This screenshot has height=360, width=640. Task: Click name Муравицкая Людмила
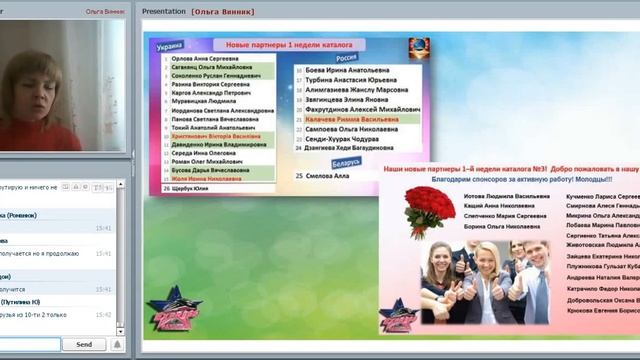[x=203, y=101]
